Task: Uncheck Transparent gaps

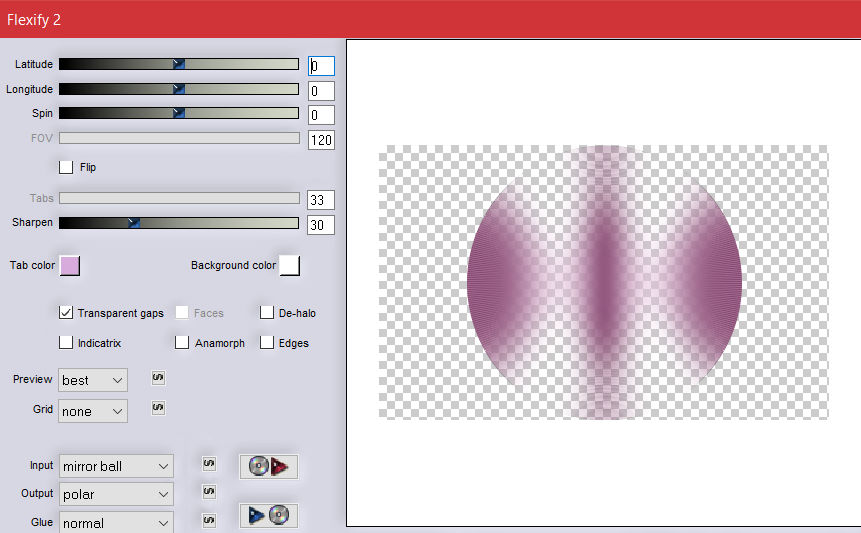Action: pyautogui.click(x=66, y=313)
